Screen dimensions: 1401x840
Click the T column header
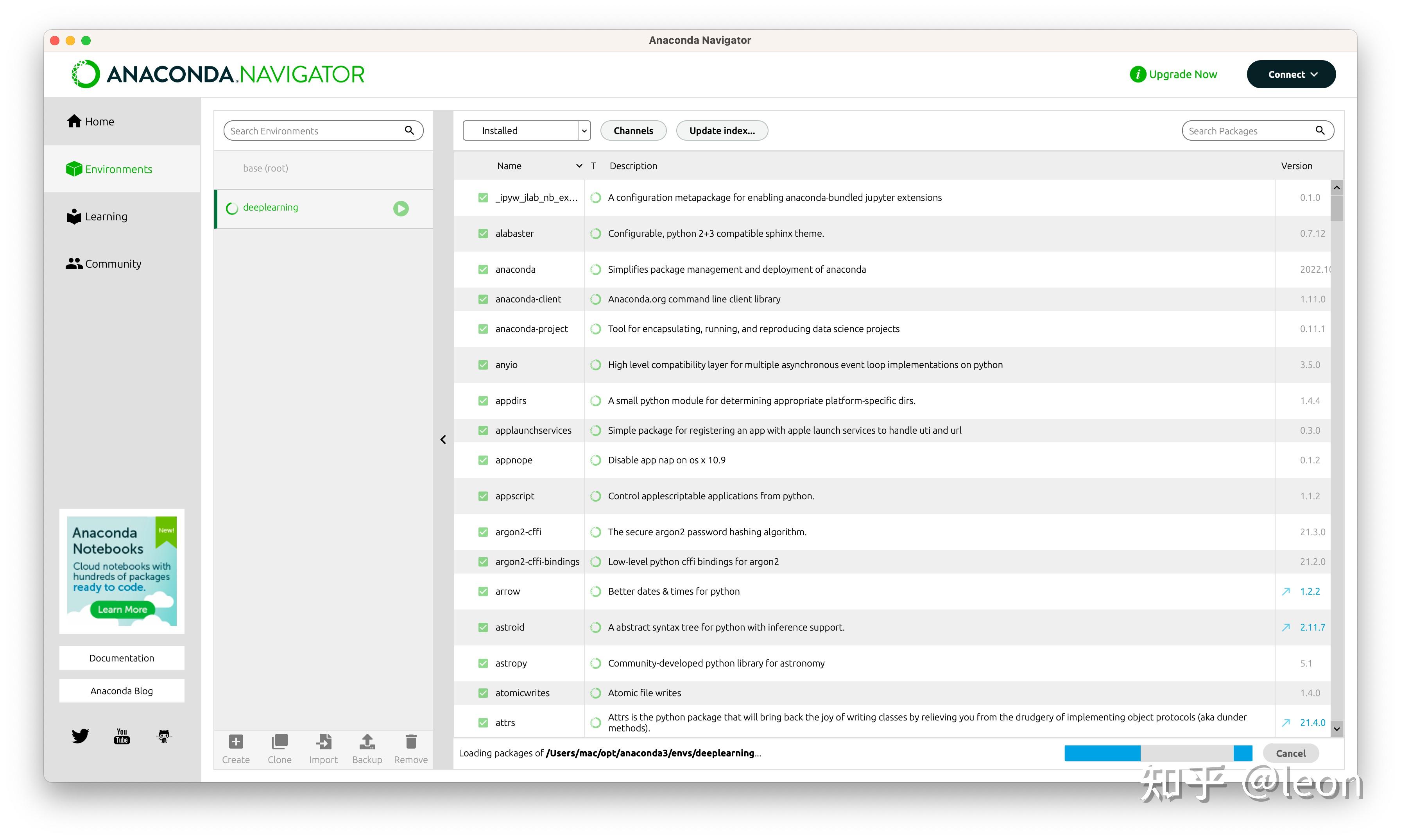coord(593,166)
